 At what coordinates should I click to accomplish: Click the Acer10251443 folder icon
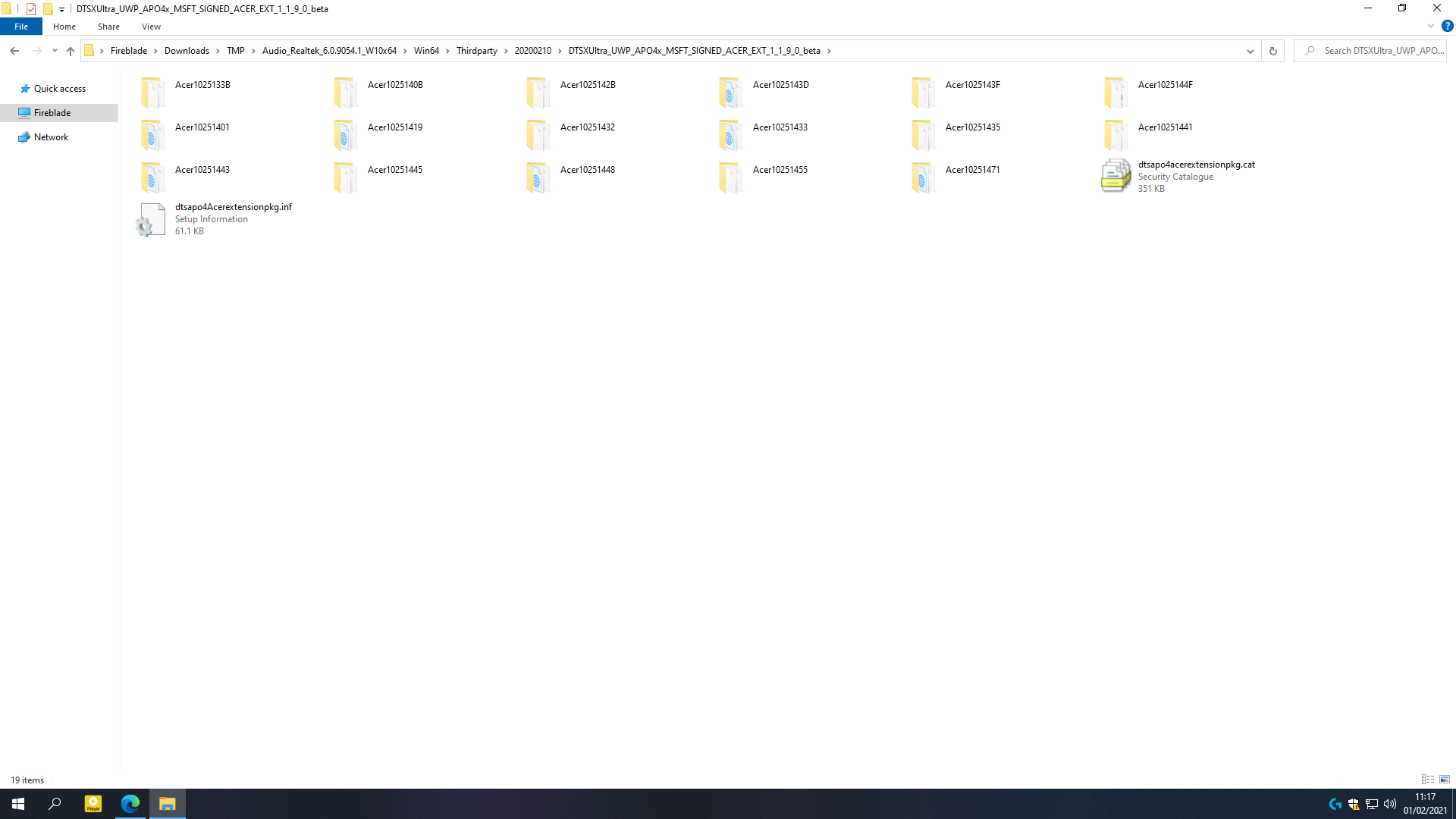[x=152, y=177]
